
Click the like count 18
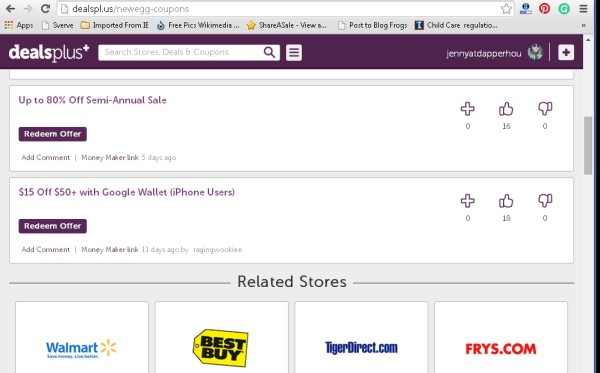pos(506,218)
